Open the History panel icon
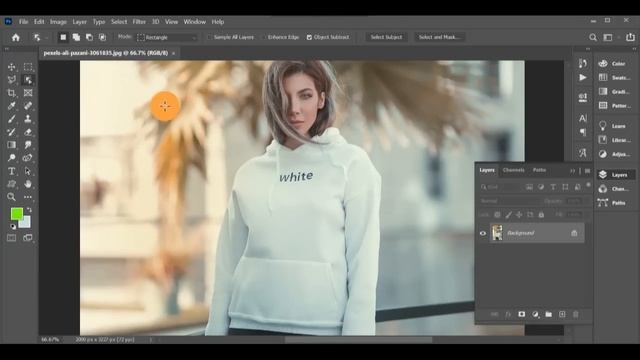Image resolution: width=640 pixels, height=360 pixels. [x=582, y=63]
